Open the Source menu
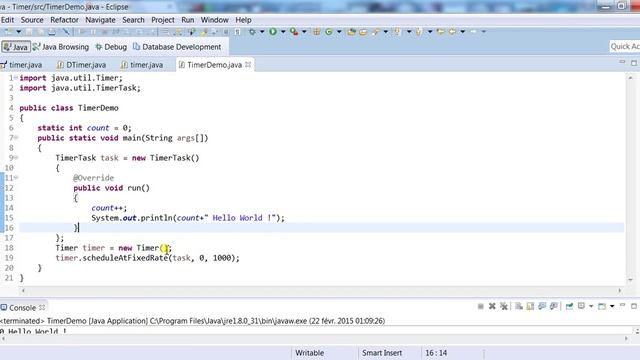The height and width of the screenshot is (360, 640). (x=32, y=20)
